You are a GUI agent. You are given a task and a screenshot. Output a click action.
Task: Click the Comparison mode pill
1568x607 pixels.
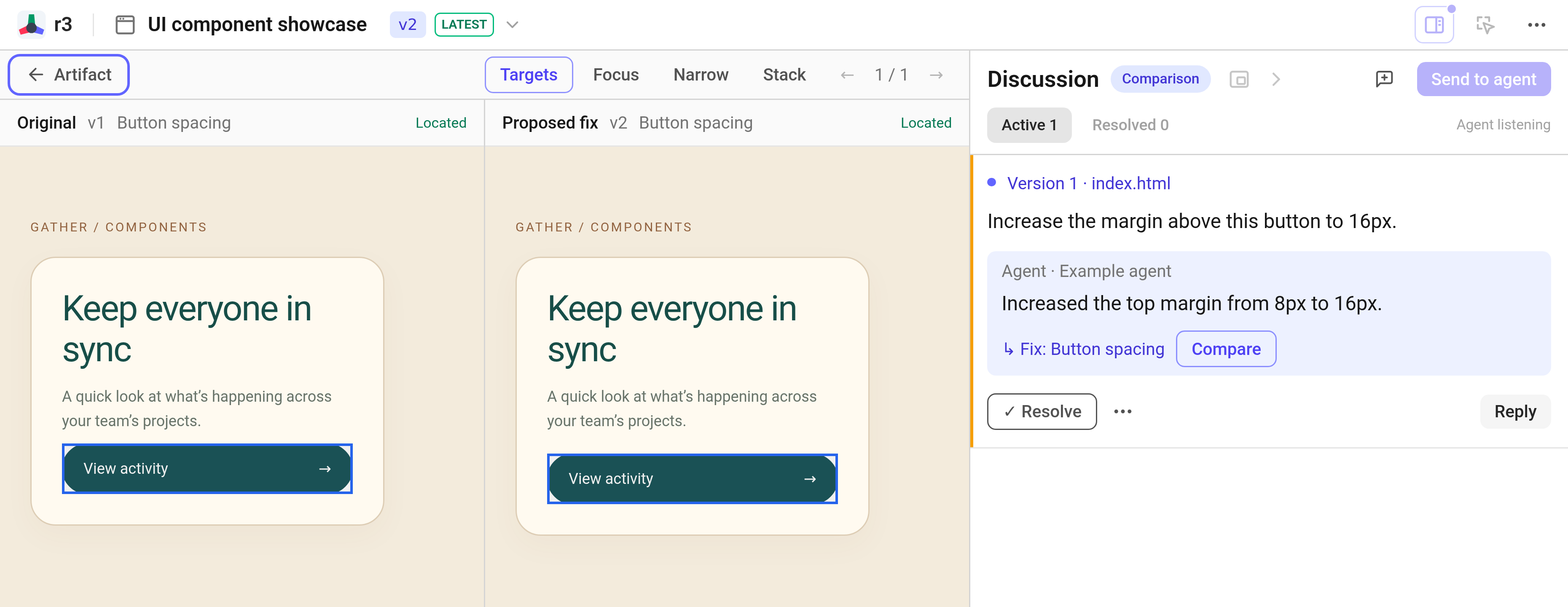(1160, 79)
